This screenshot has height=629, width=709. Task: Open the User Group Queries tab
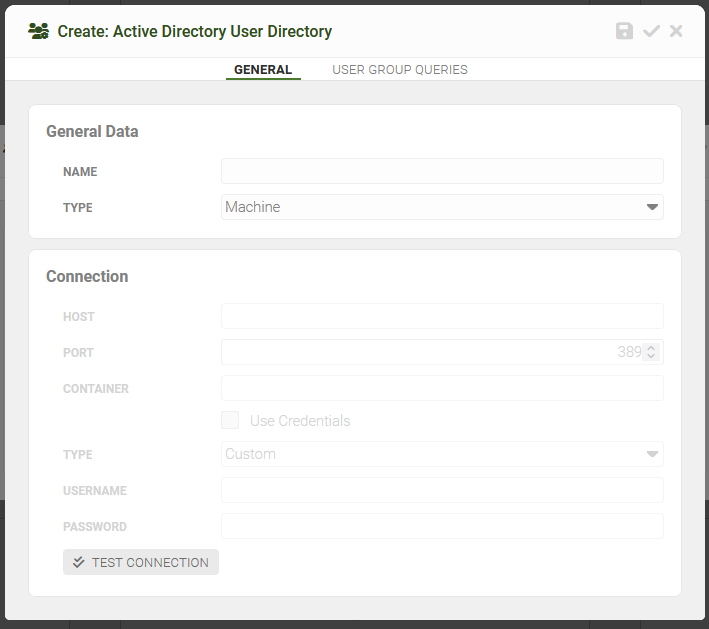pyautogui.click(x=400, y=70)
